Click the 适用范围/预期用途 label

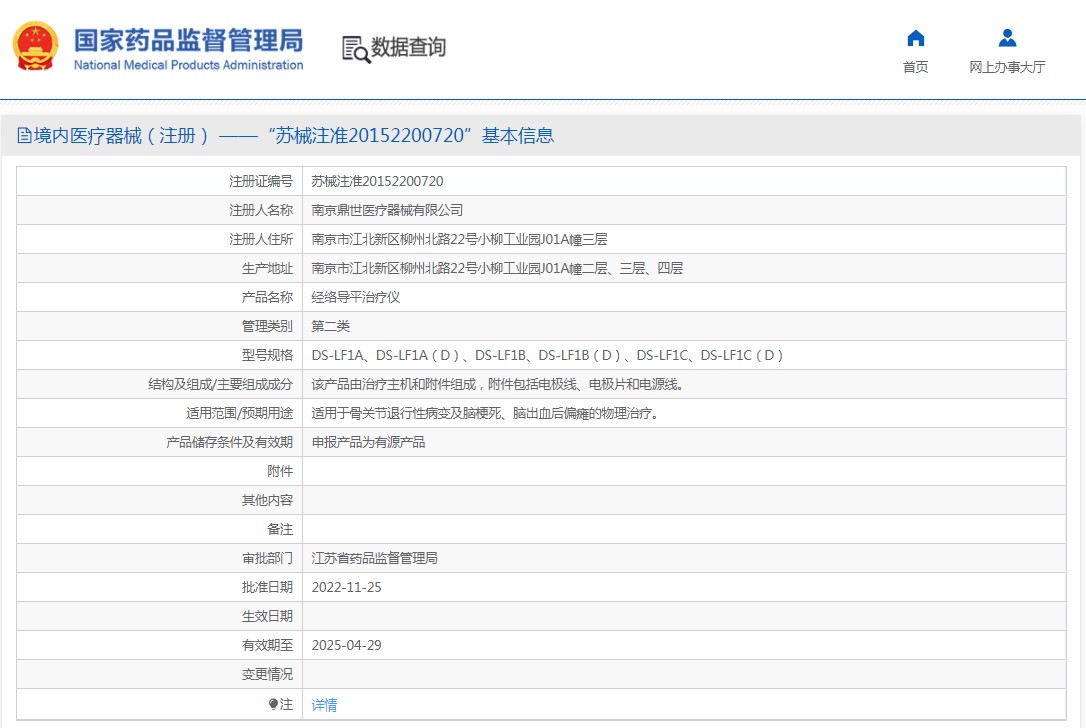240,414
